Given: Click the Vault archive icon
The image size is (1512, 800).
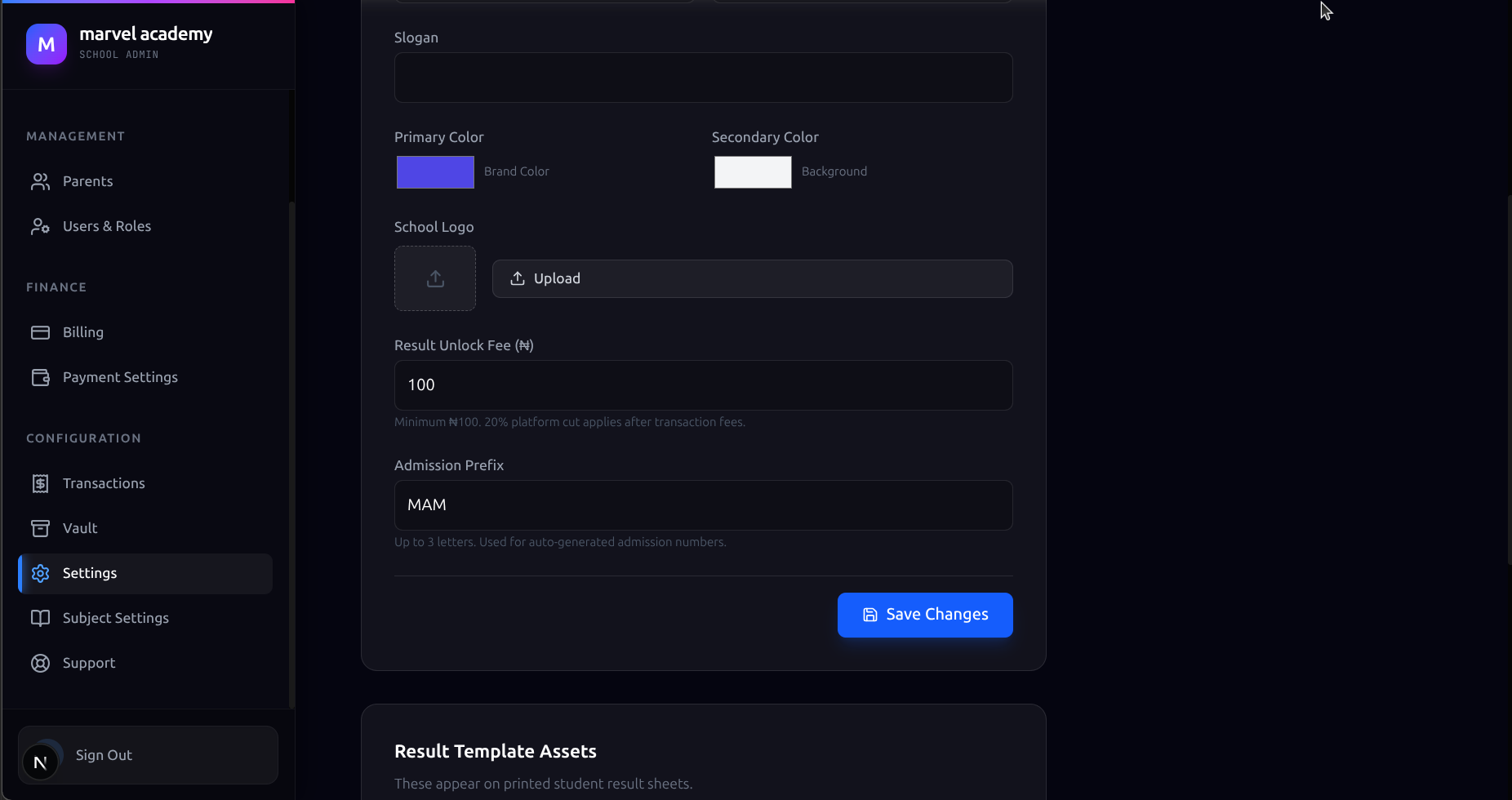Looking at the screenshot, I should [40, 528].
